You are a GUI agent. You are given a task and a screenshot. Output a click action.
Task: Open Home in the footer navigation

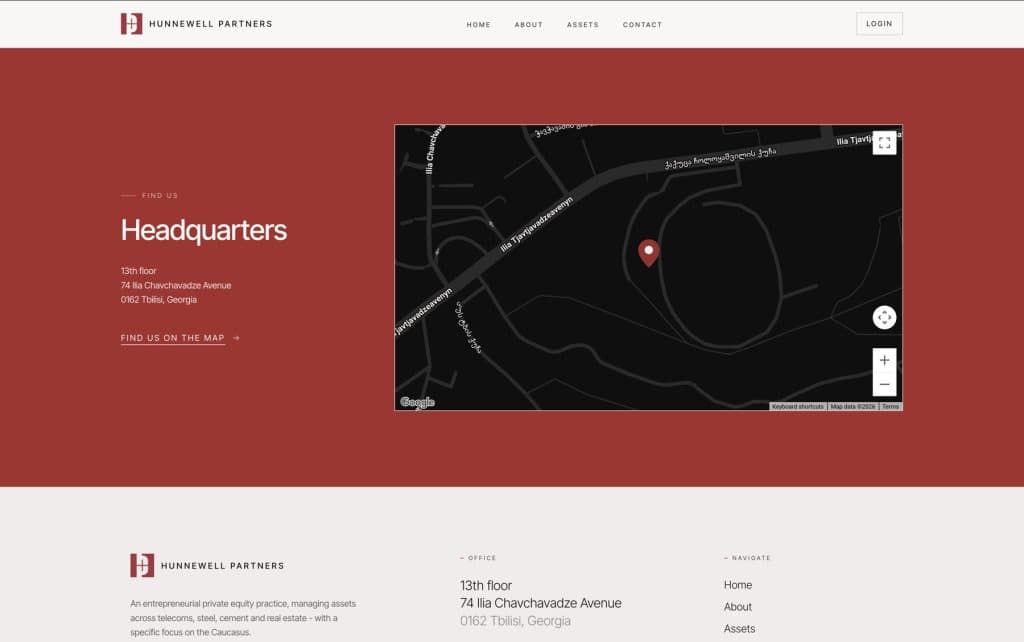(737, 585)
